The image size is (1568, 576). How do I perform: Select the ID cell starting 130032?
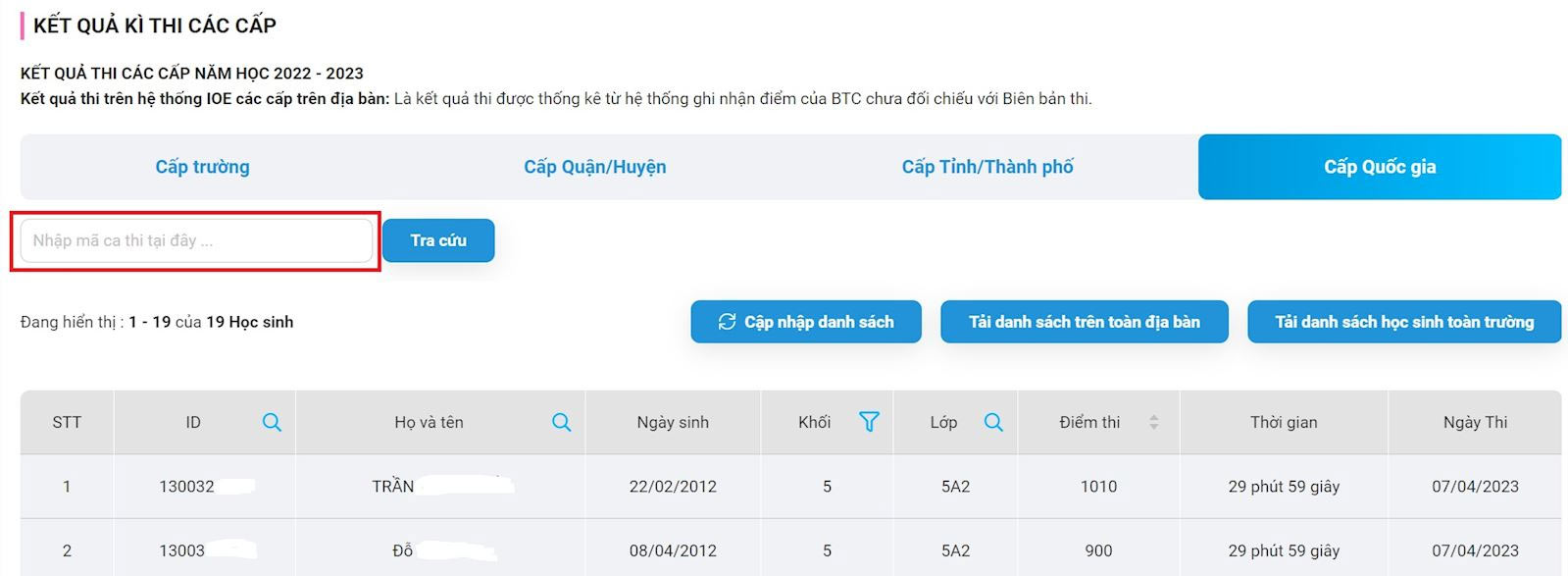click(205, 486)
